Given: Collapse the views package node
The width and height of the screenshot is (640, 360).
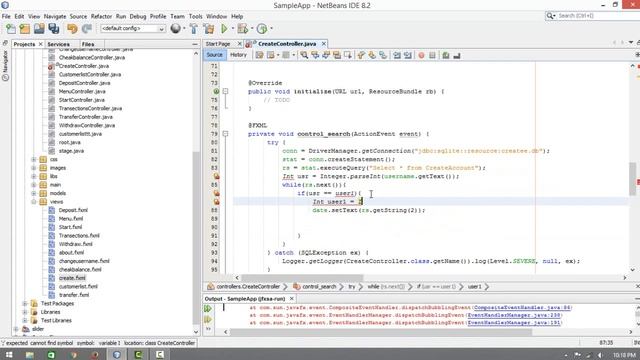Looking at the screenshot, I should coord(34,202).
